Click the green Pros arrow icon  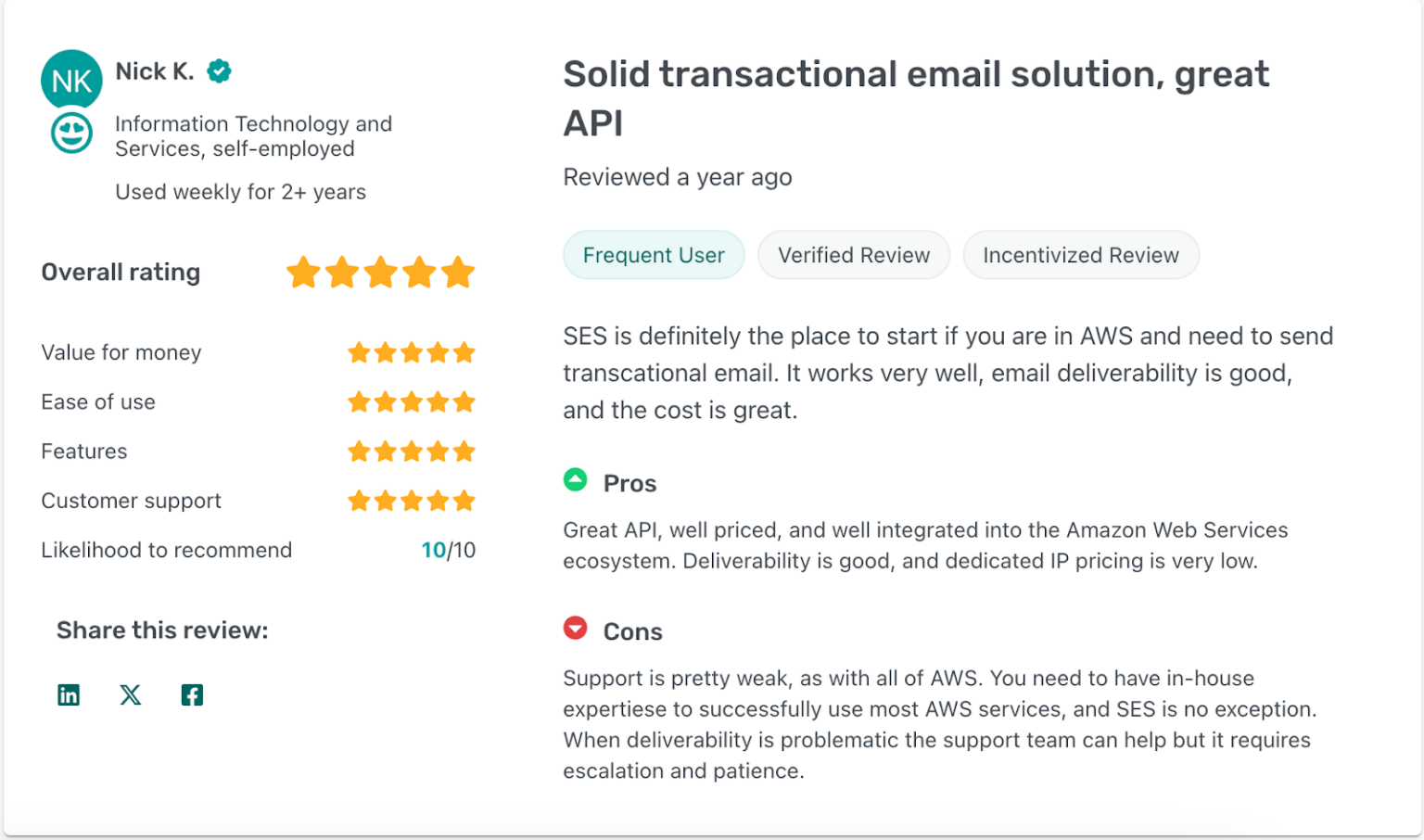pyautogui.click(x=576, y=480)
